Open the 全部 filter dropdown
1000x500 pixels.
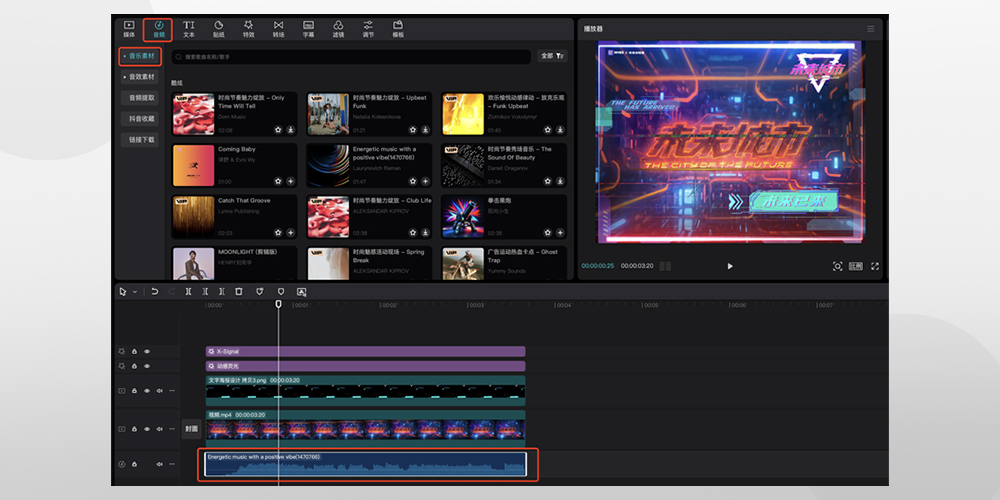coord(552,56)
